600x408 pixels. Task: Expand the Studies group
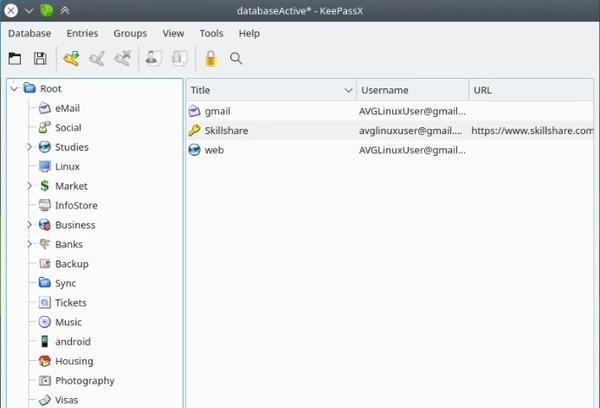coord(29,147)
